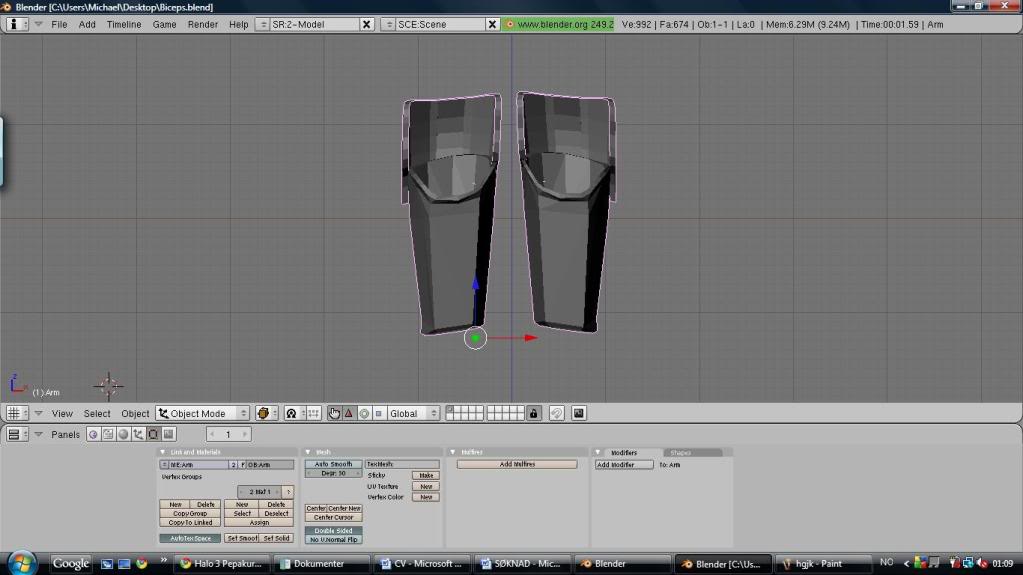Render this window with OpenGL image icon
The width and height of the screenshot is (1023, 575).
tap(579, 413)
